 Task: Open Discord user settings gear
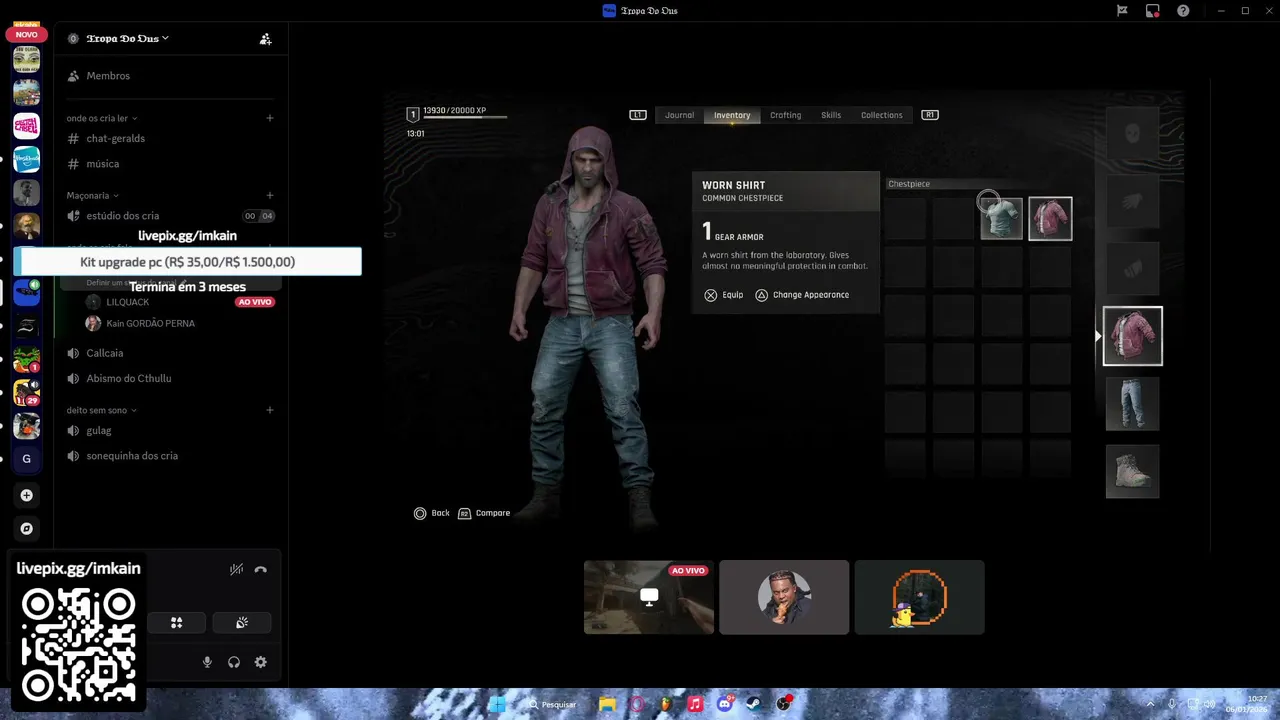pyautogui.click(x=261, y=662)
